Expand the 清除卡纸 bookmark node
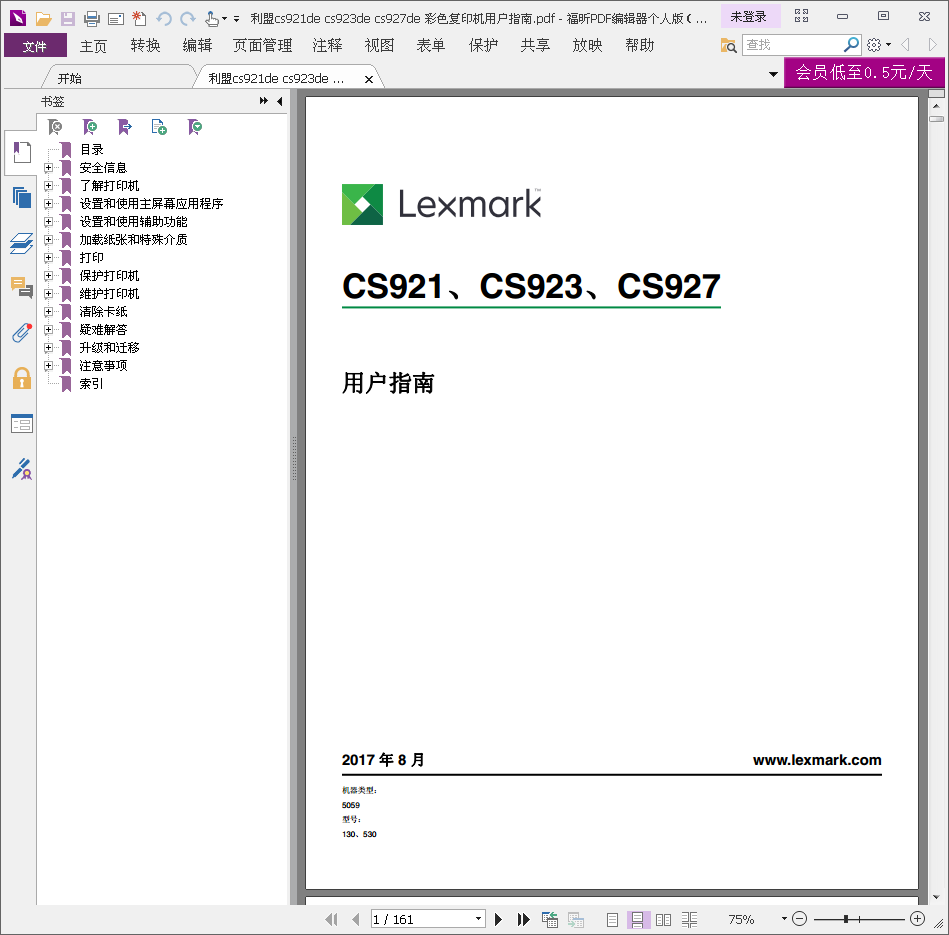Screen dimensions: 949x935 [48, 312]
